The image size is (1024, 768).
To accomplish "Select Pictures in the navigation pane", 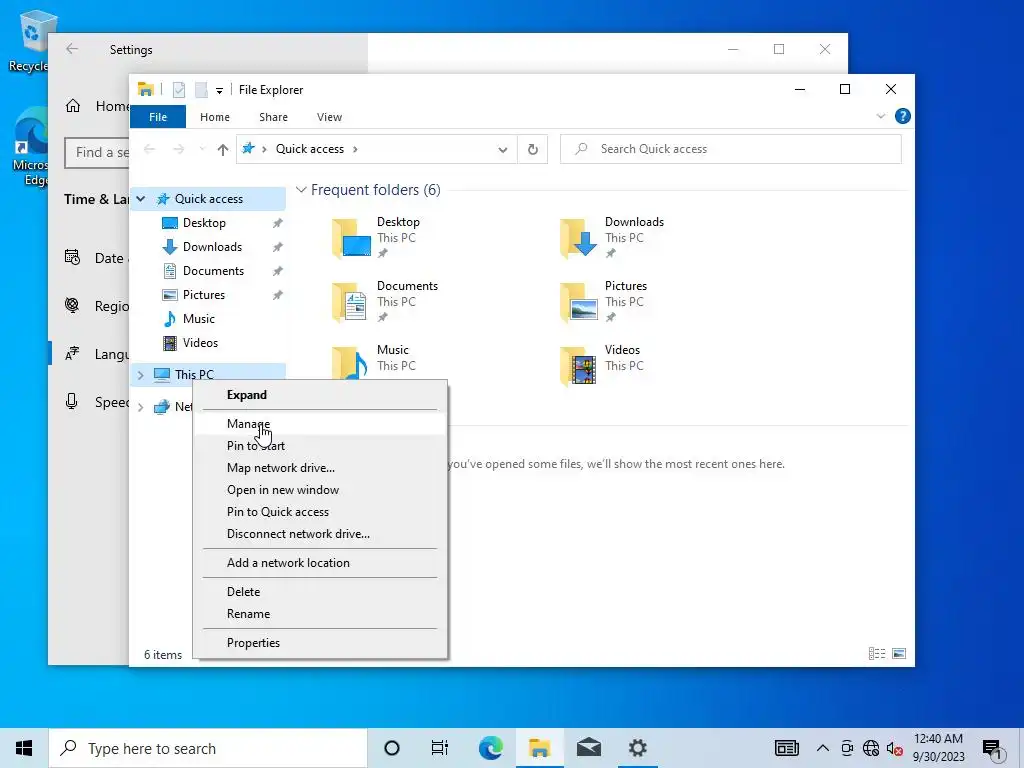I will [x=204, y=295].
